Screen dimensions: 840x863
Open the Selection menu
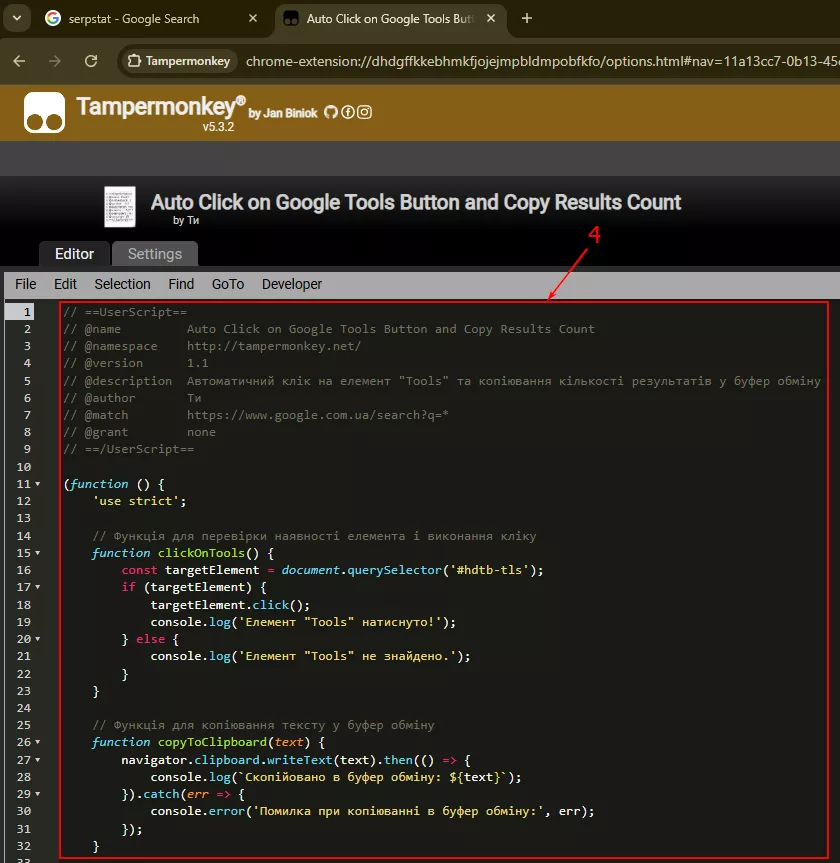click(x=122, y=284)
